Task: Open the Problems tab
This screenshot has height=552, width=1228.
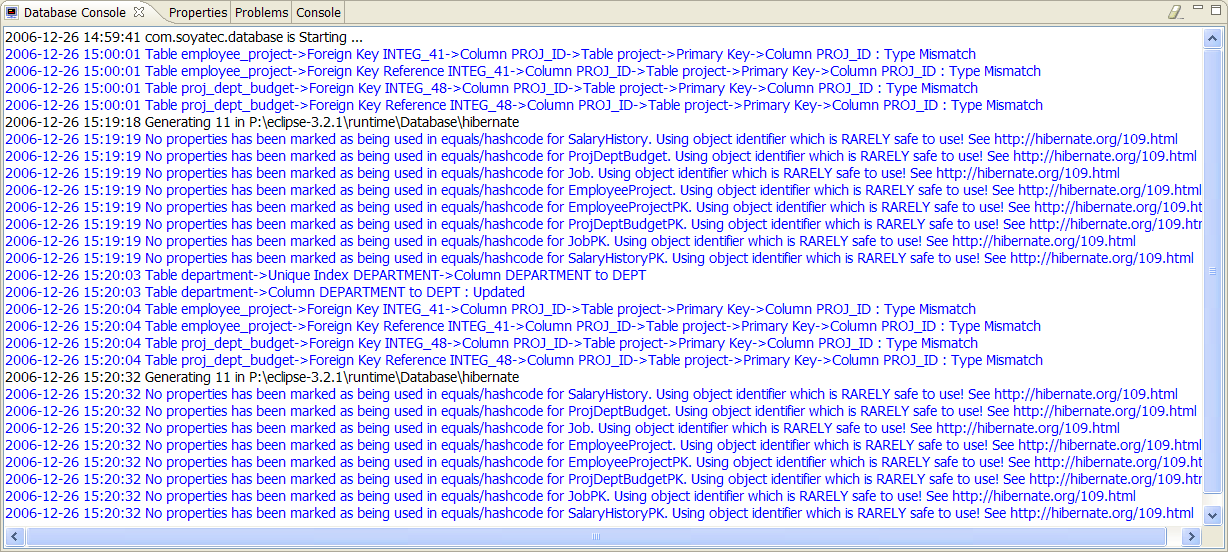Action: (x=261, y=13)
